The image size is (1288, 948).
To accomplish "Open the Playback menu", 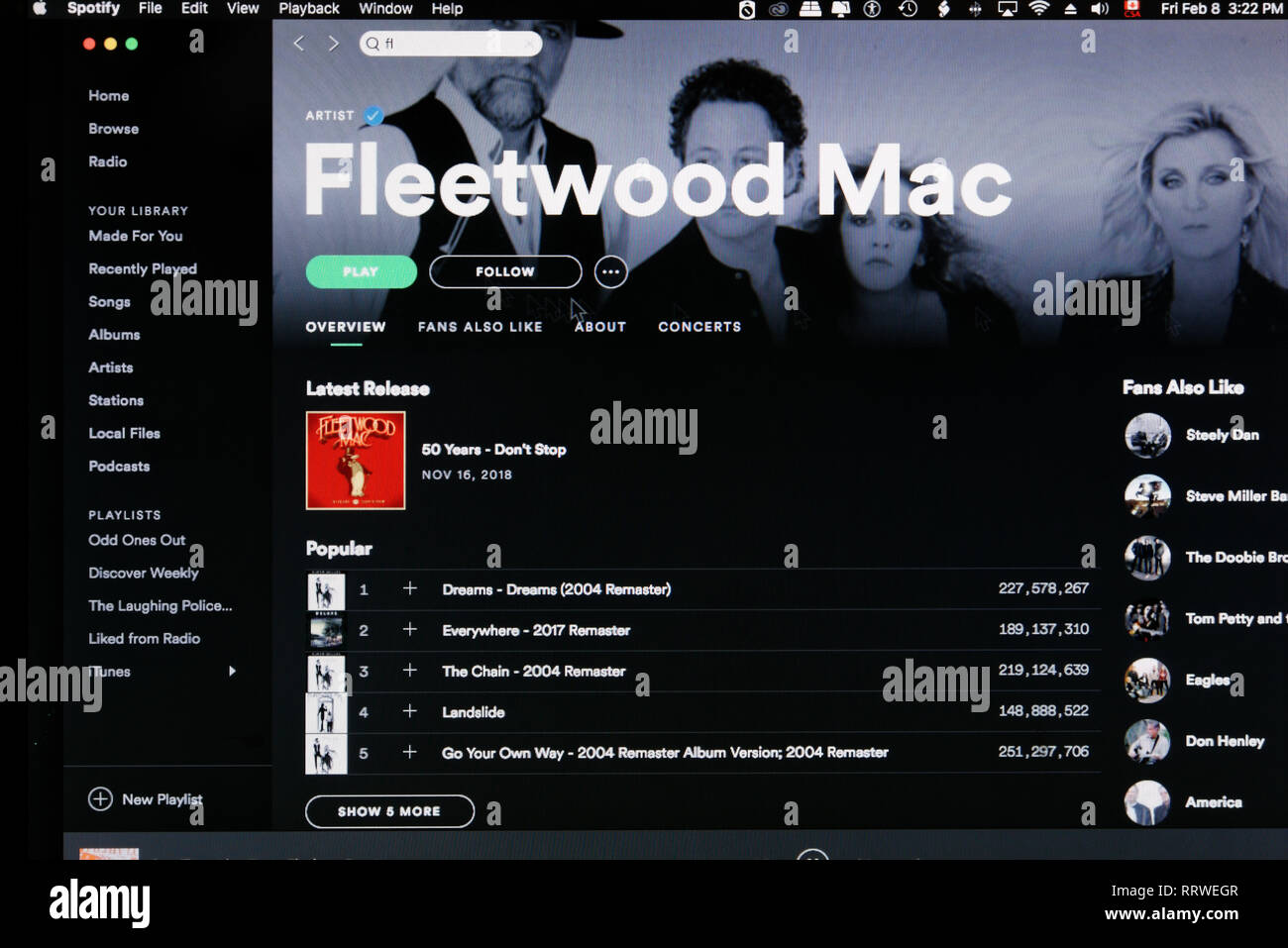I will tap(309, 8).
